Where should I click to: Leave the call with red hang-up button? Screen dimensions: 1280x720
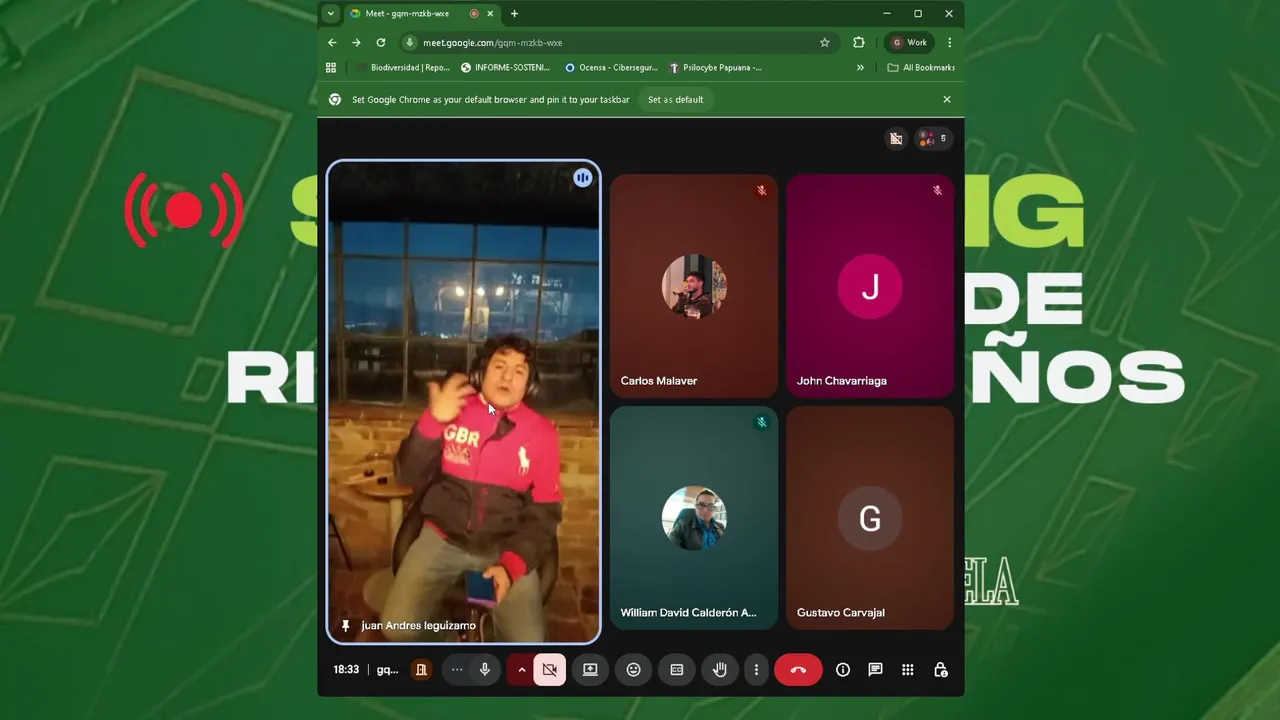tap(798, 670)
